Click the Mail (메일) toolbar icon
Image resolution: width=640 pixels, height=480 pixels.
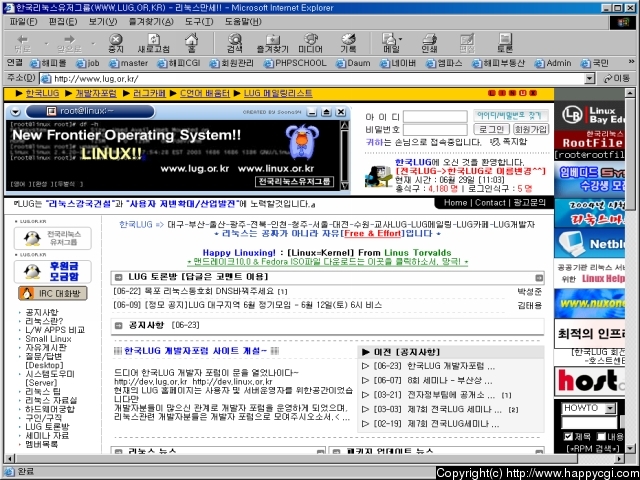tap(389, 39)
